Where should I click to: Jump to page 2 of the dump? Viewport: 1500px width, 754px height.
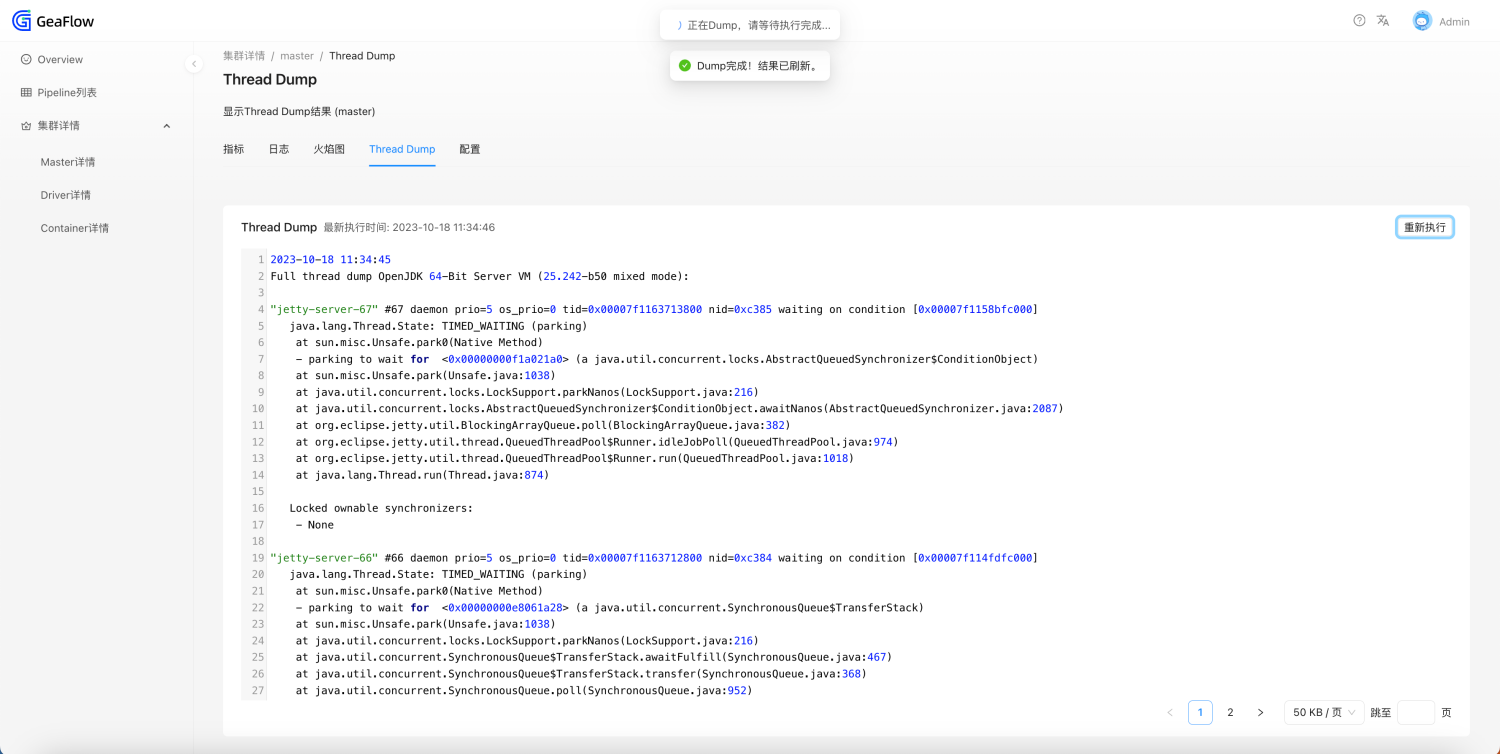[1230, 712]
